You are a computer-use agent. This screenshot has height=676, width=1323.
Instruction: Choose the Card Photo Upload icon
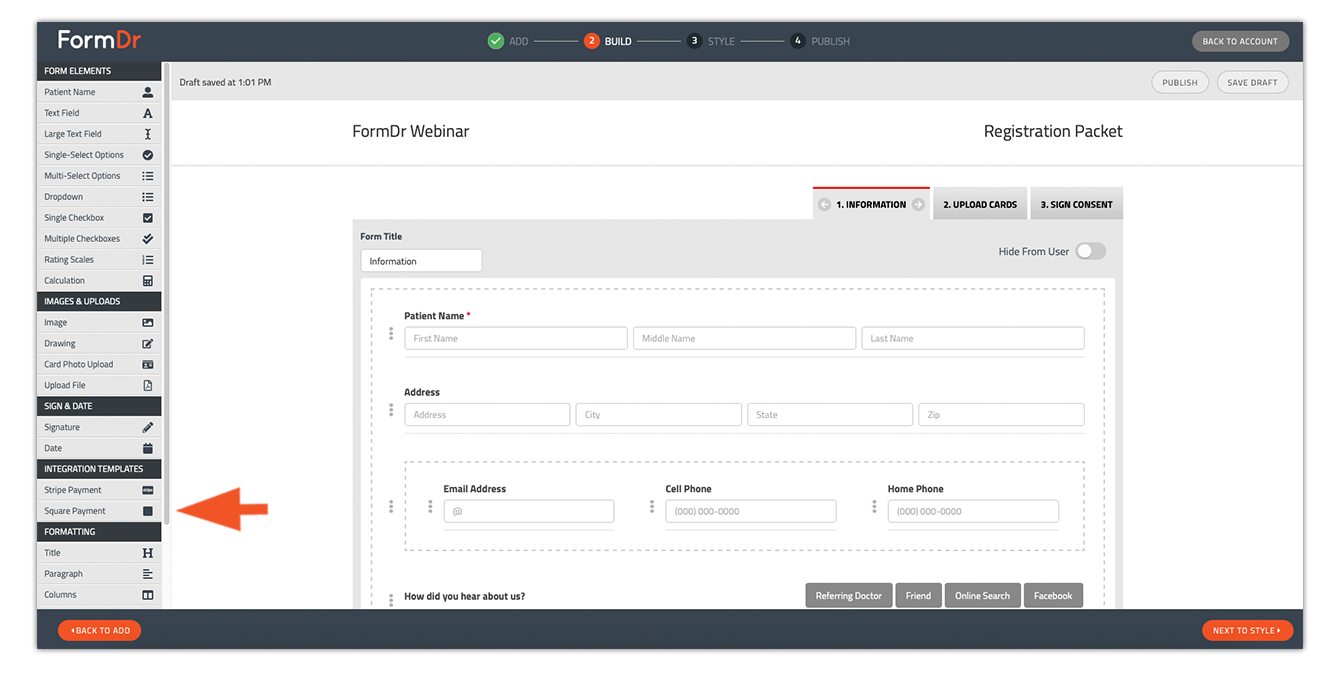[x=148, y=365]
